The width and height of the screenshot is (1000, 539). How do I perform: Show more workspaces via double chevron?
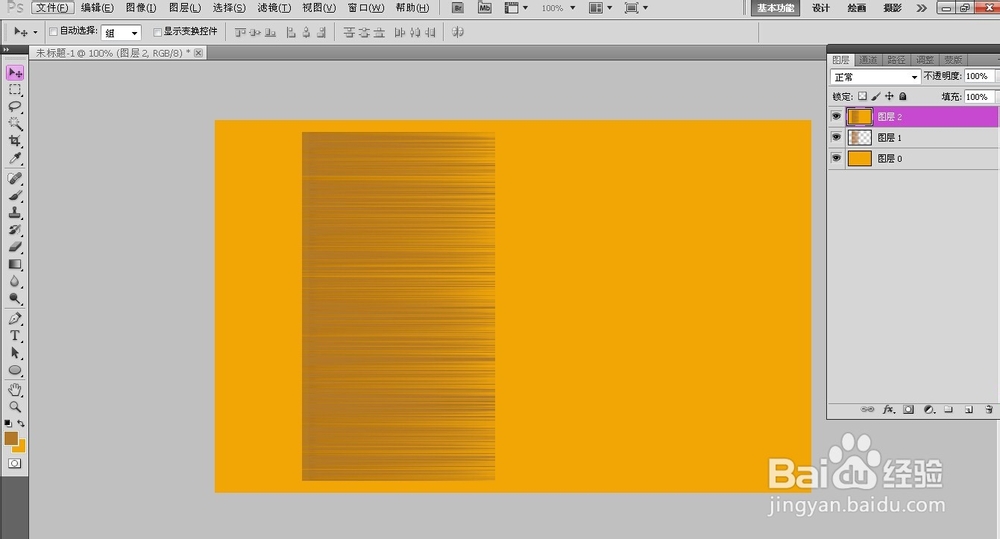[x=921, y=8]
